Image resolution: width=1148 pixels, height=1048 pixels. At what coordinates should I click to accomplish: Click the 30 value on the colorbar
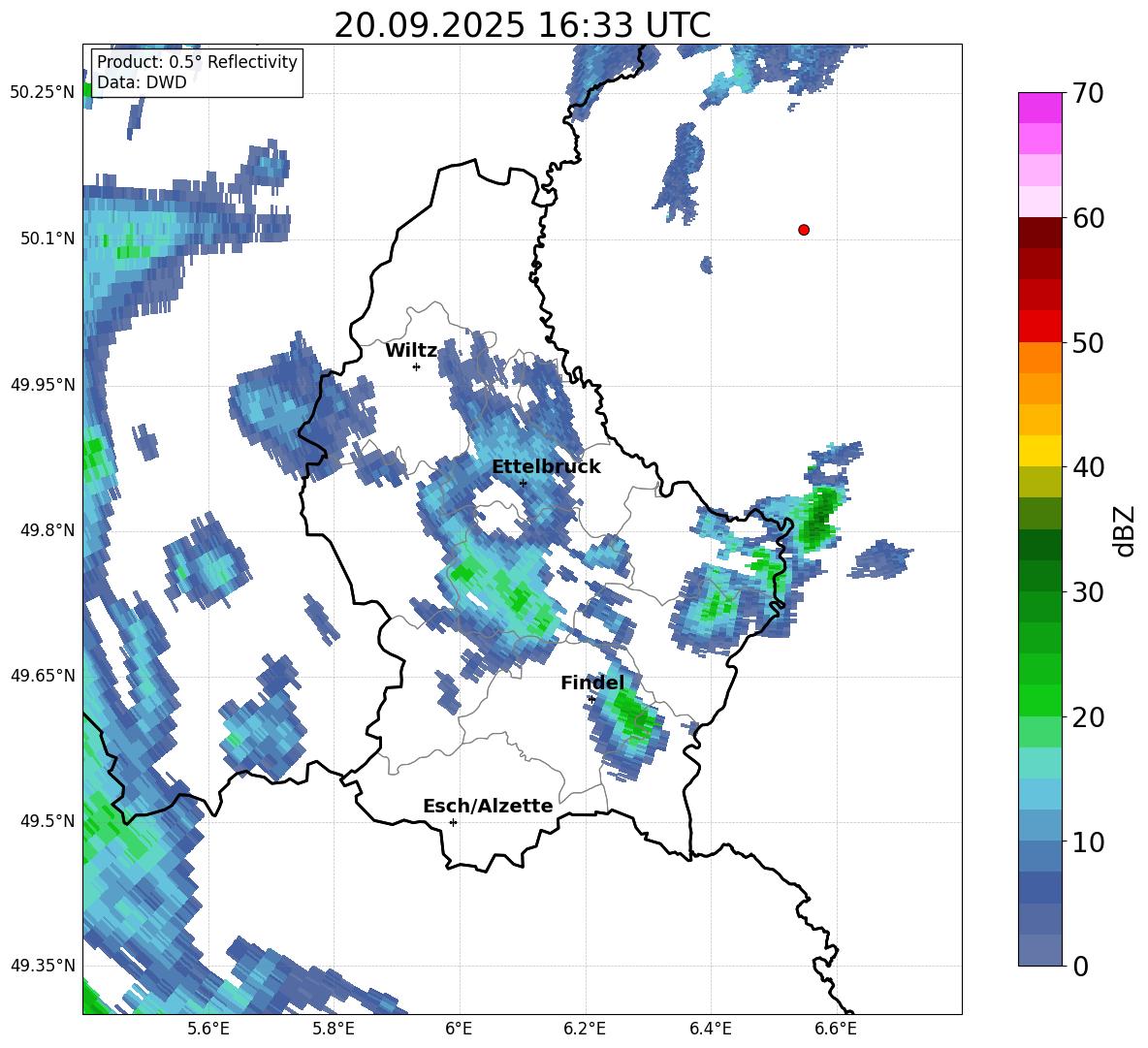[x=1088, y=592]
